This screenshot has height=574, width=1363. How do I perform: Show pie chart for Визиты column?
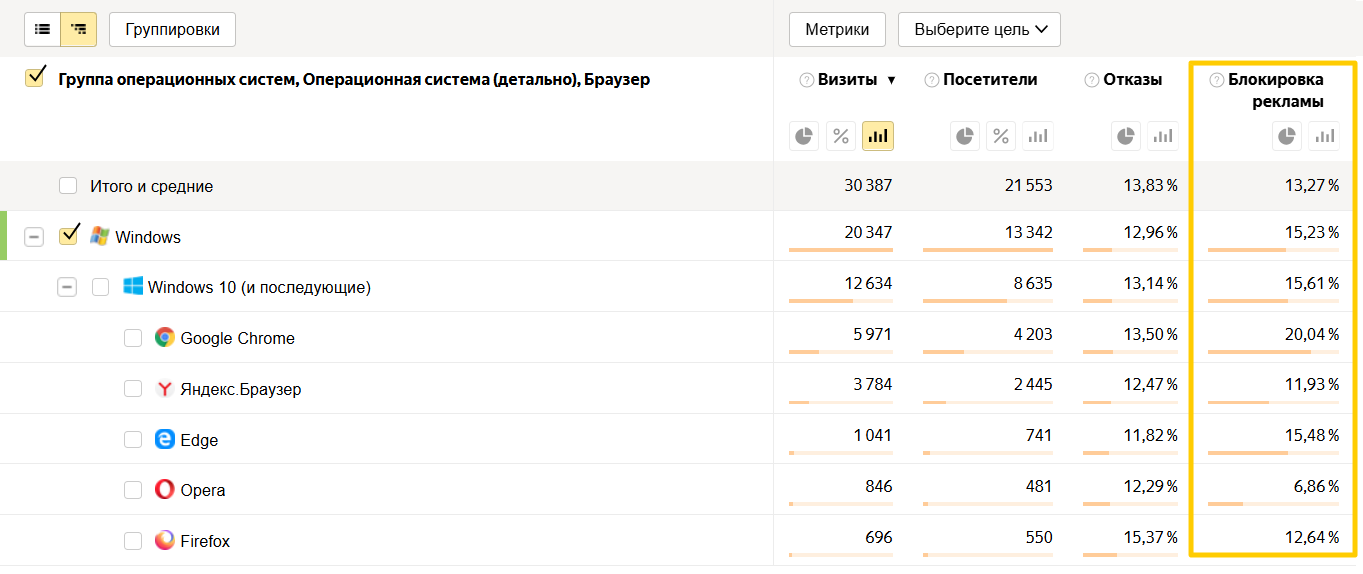click(x=804, y=136)
